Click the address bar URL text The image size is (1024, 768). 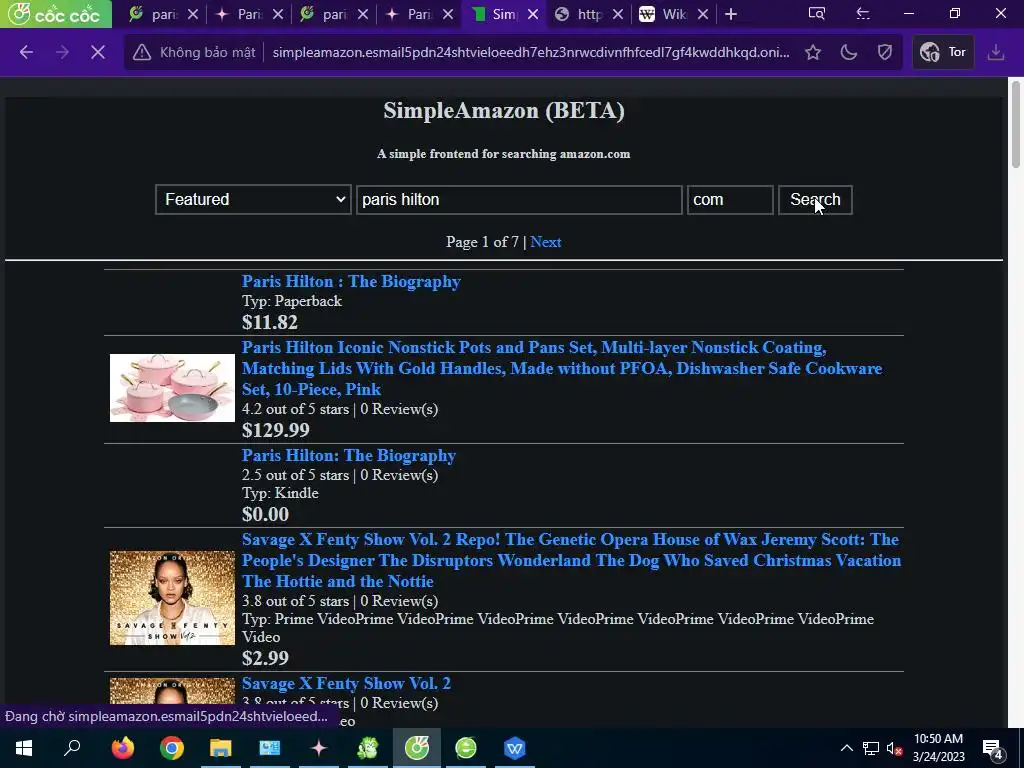(530, 52)
